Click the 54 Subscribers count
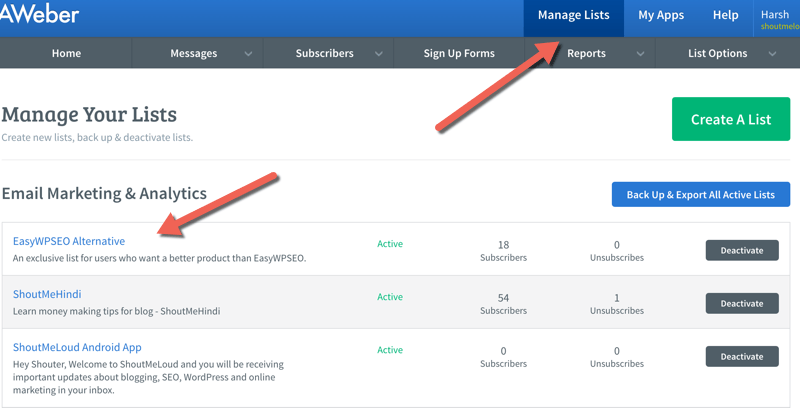The height and width of the screenshot is (408, 800). point(504,304)
